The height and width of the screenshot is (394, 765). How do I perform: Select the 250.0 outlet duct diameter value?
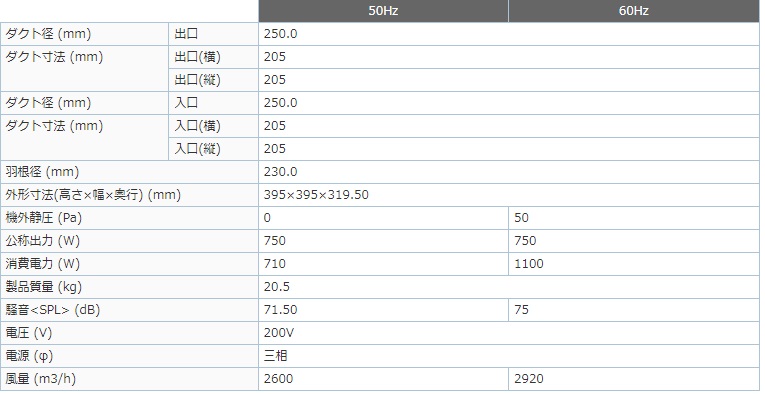[x=281, y=34]
